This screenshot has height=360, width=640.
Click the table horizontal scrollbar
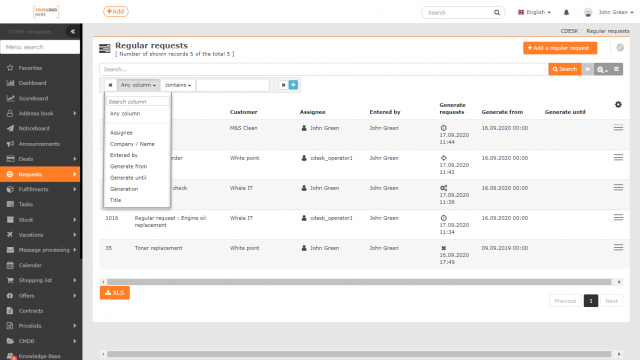359,282
